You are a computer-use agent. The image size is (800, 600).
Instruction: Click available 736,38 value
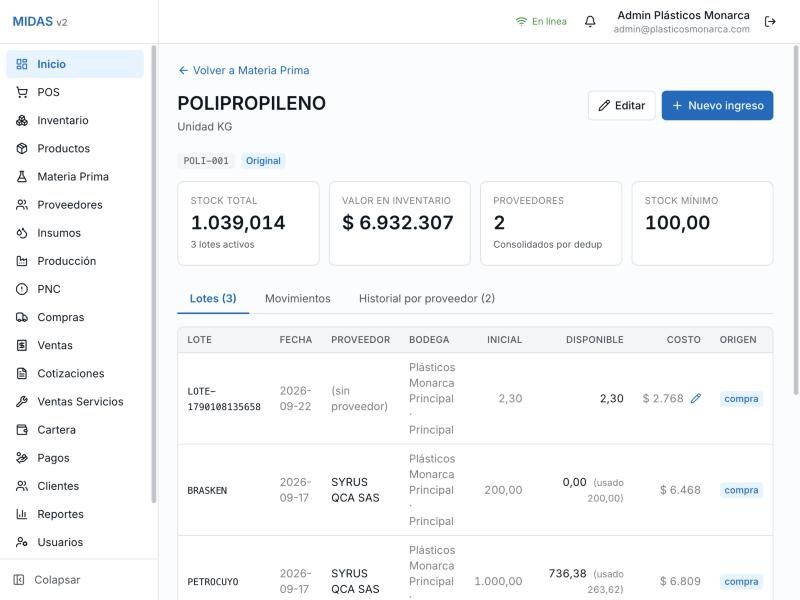tap(567, 573)
